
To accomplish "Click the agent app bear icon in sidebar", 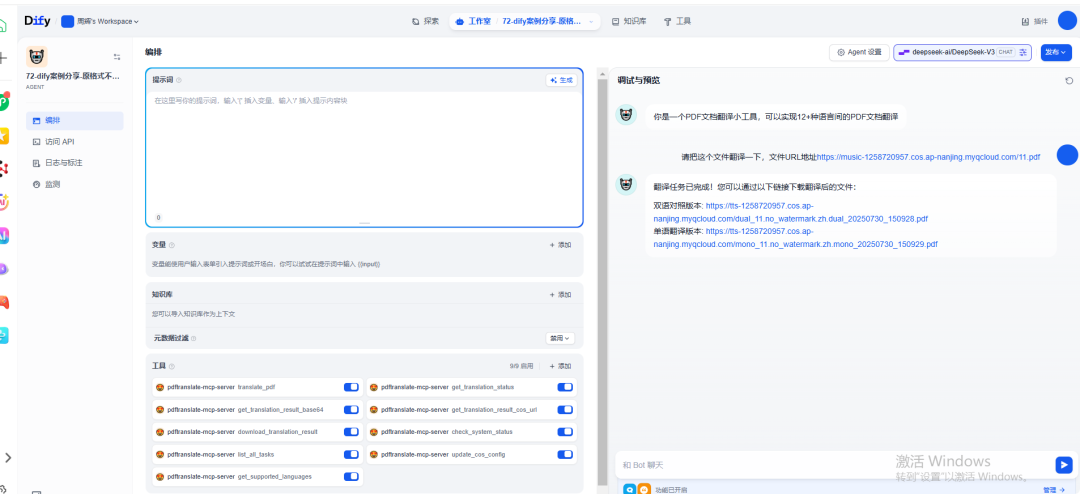I will [37, 56].
